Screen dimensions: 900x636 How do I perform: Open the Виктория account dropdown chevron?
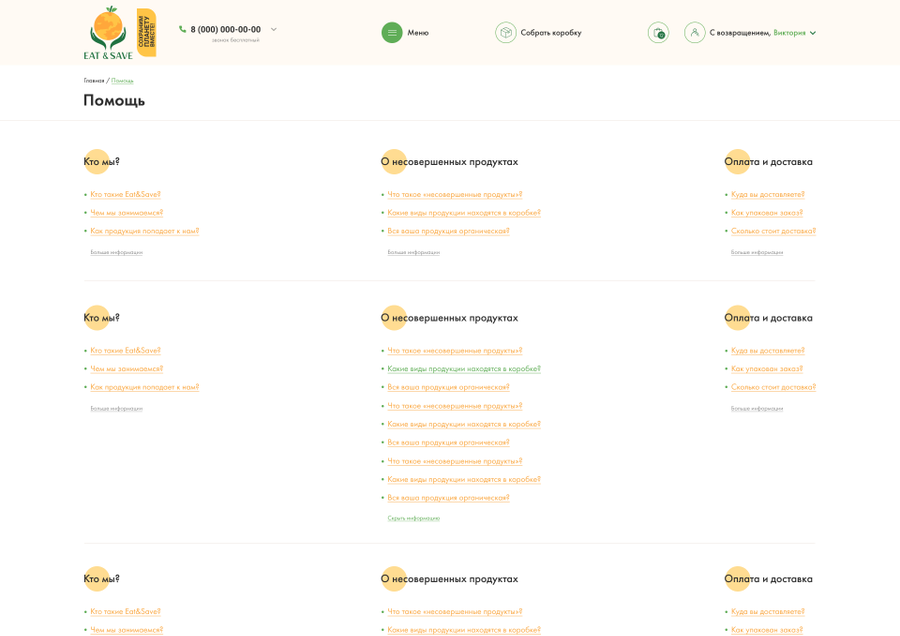pos(813,33)
